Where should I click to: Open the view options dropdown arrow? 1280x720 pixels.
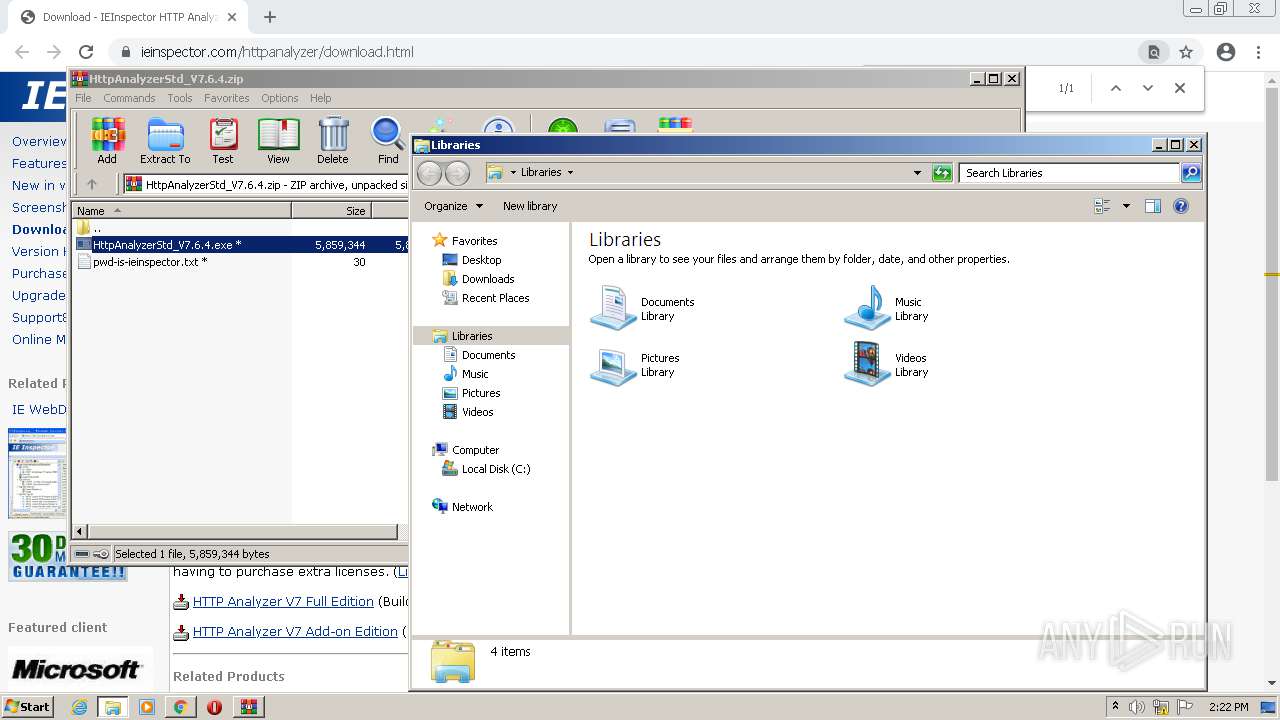[x=1126, y=206]
